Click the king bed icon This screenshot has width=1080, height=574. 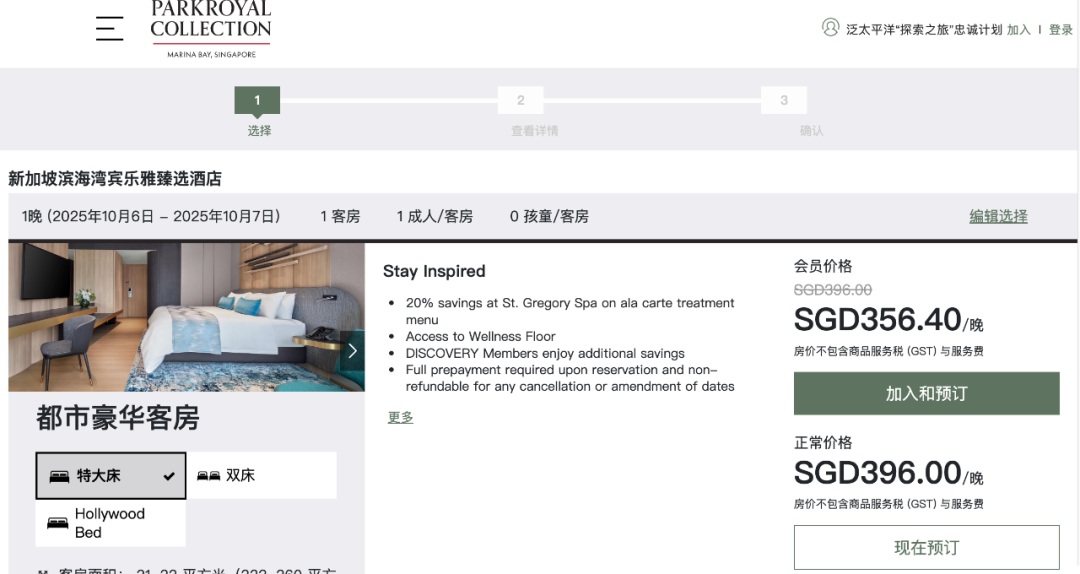pyautogui.click(x=59, y=476)
